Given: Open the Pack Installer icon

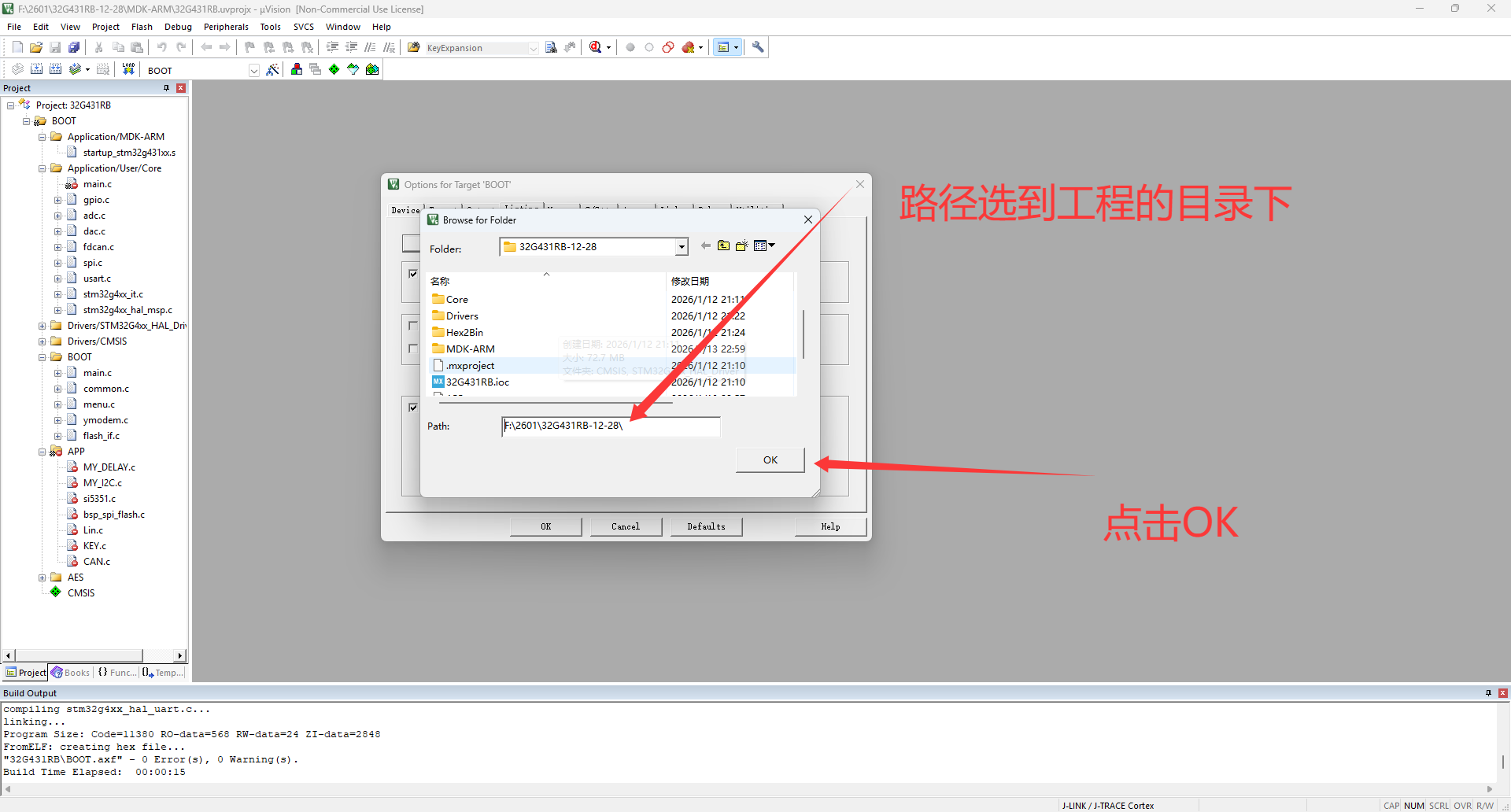Looking at the screenshot, I should (372, 70).
